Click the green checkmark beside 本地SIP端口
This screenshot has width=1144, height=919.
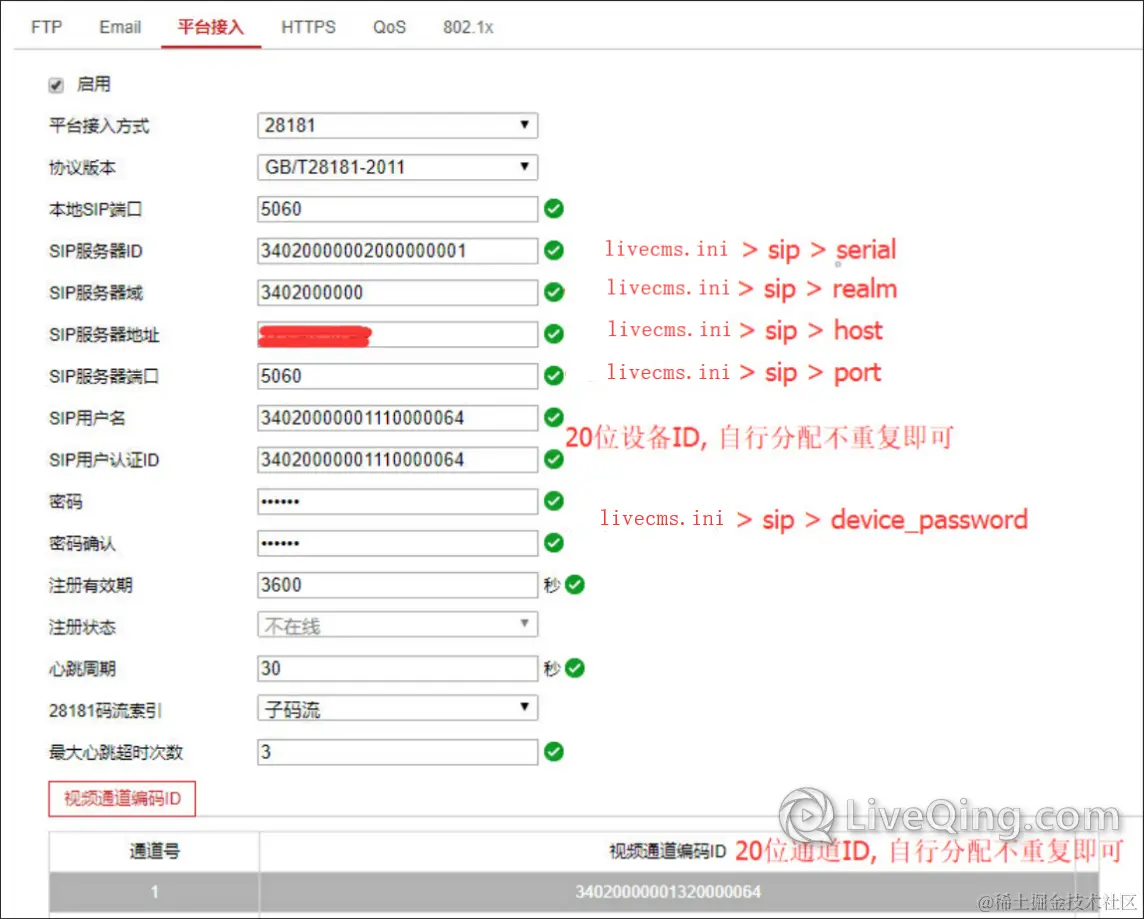tap(553, 209)
